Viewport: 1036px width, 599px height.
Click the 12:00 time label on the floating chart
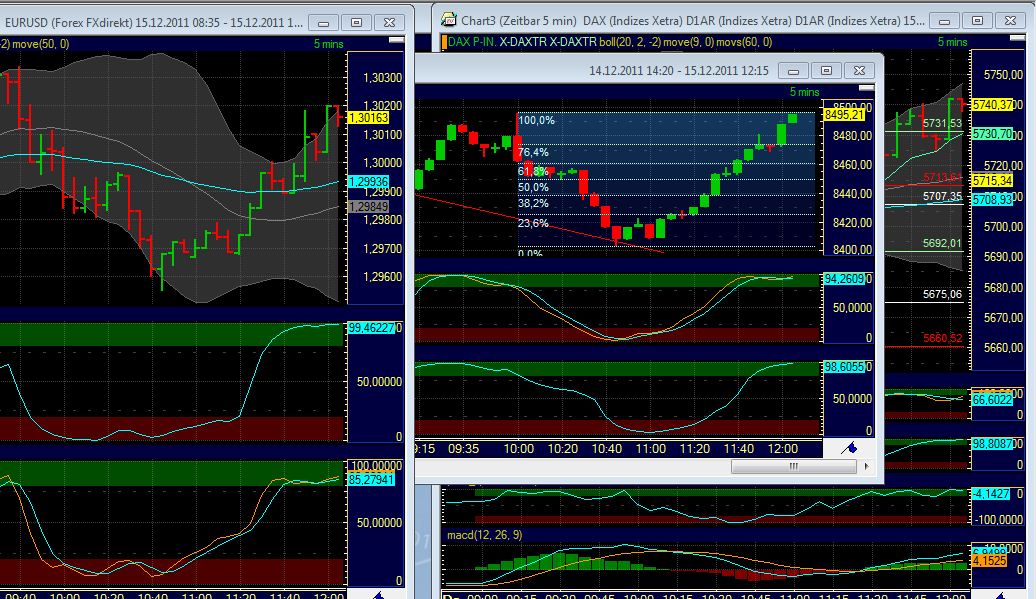(x=782, y=448)
